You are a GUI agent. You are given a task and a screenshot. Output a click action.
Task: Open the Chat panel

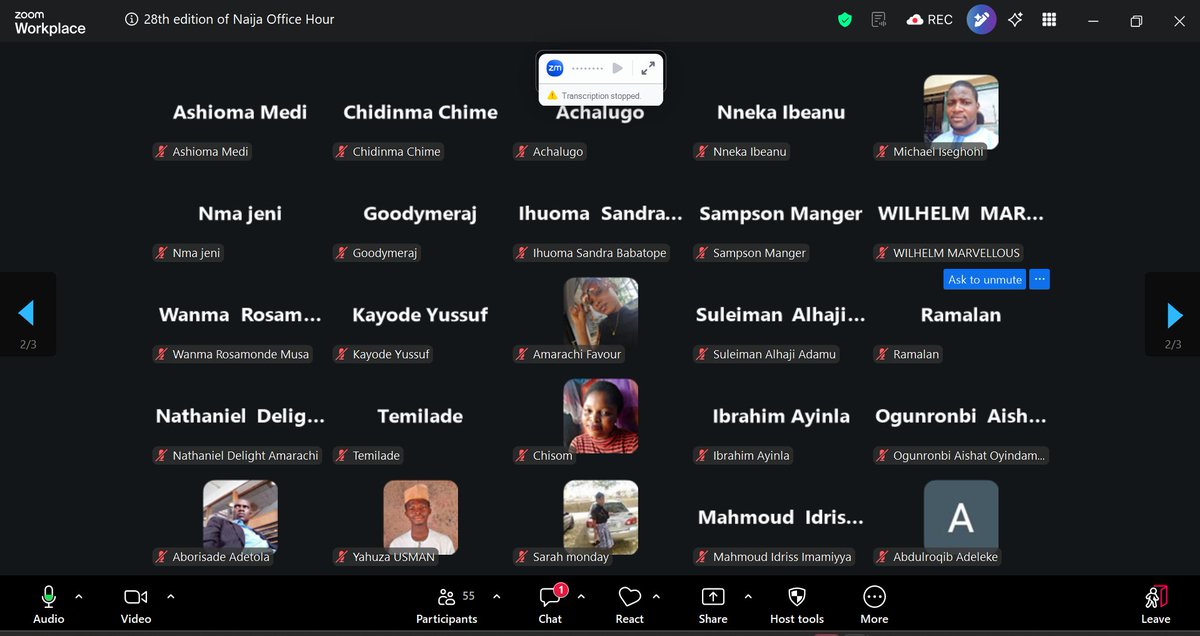coord(550,605)
